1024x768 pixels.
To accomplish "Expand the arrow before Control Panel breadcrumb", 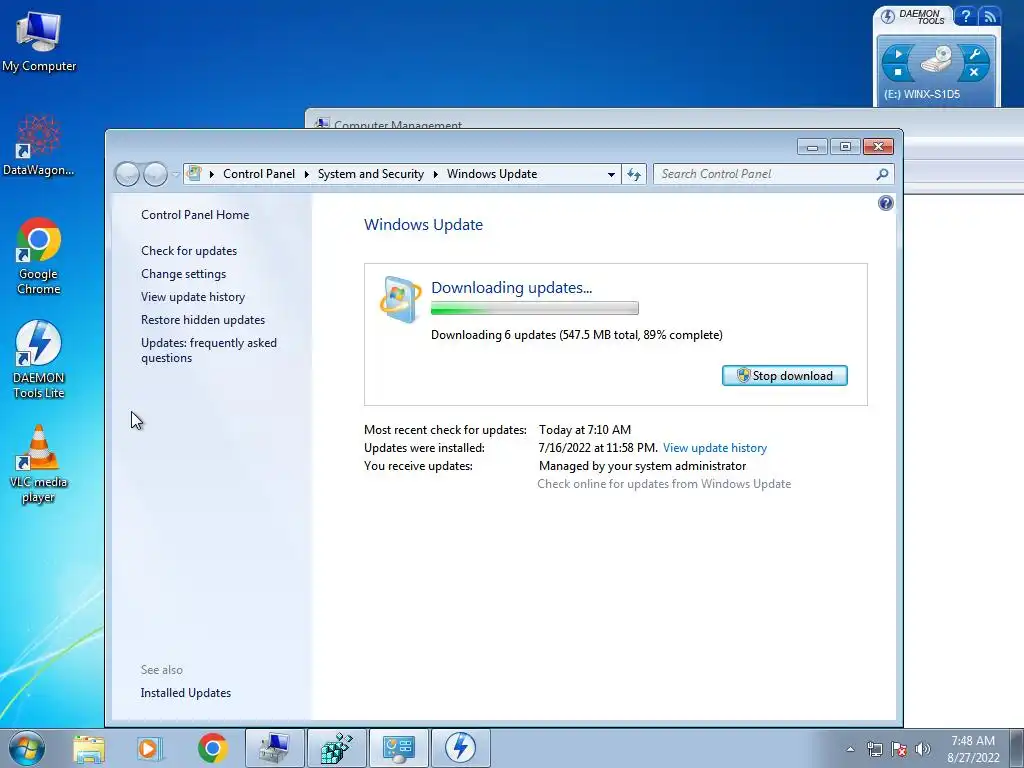I will (x=212, y=174).
